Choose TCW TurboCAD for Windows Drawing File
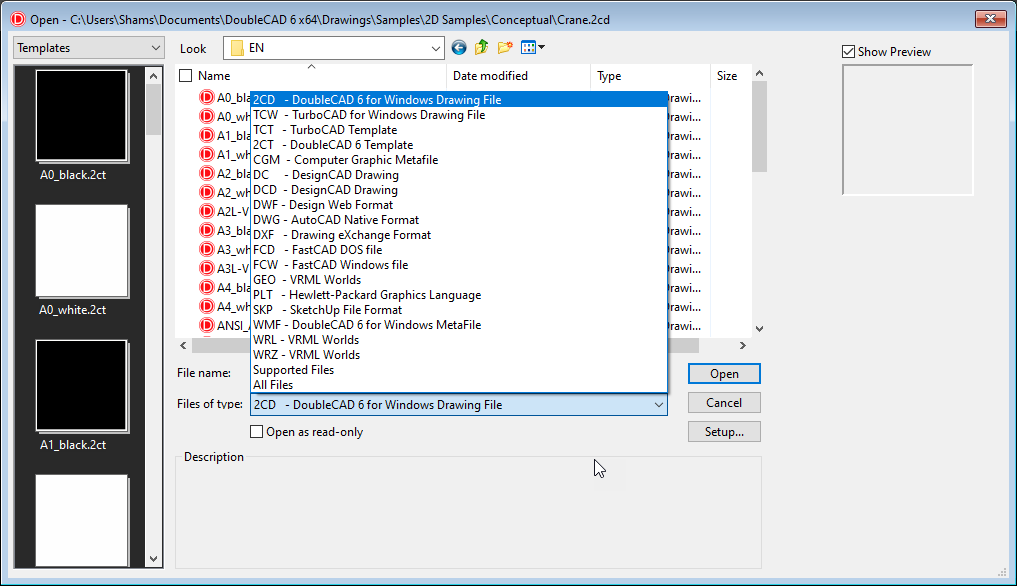 pyautogui.click(x=459, y=115)
